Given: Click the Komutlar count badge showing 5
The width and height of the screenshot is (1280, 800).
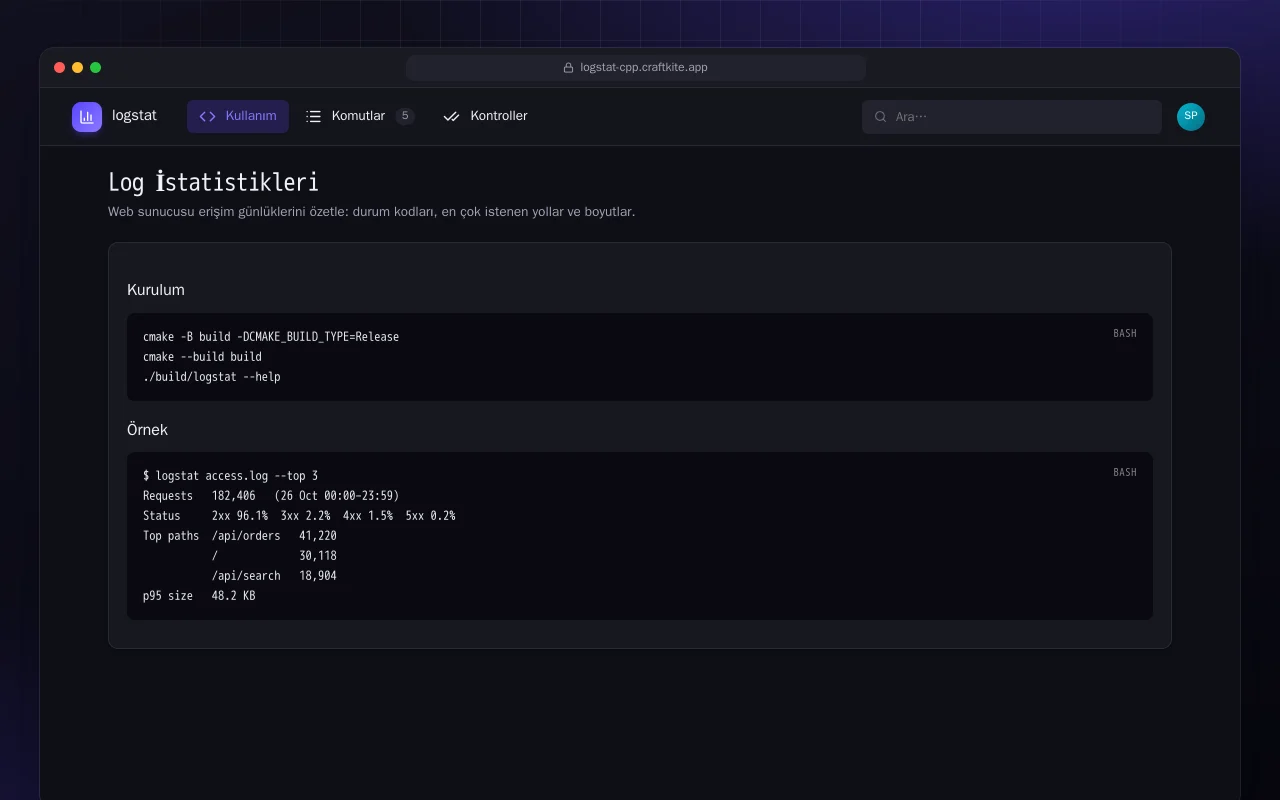Looking at the screenshot, I should click(x=405, y=116).
